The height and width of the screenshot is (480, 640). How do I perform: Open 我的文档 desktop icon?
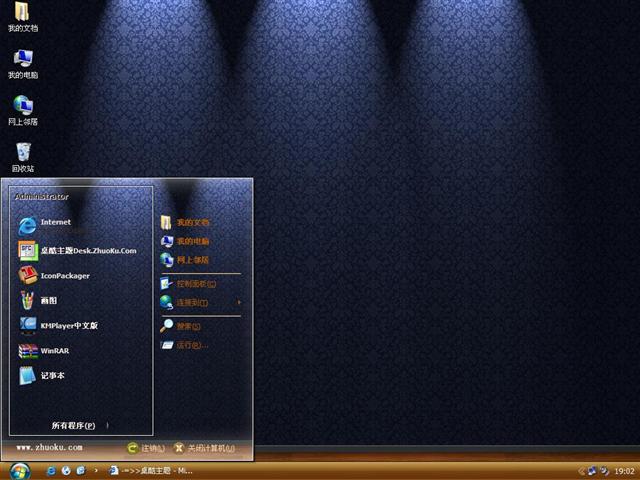click(23, 16)
